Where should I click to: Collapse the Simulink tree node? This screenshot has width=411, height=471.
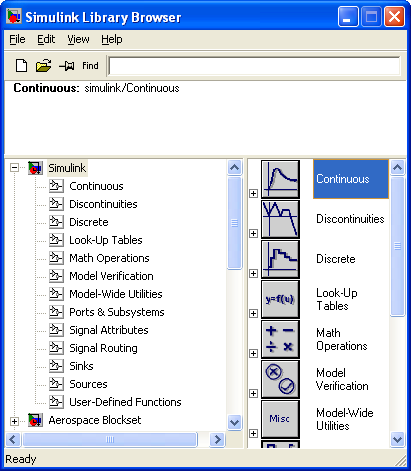coord(14,167)
